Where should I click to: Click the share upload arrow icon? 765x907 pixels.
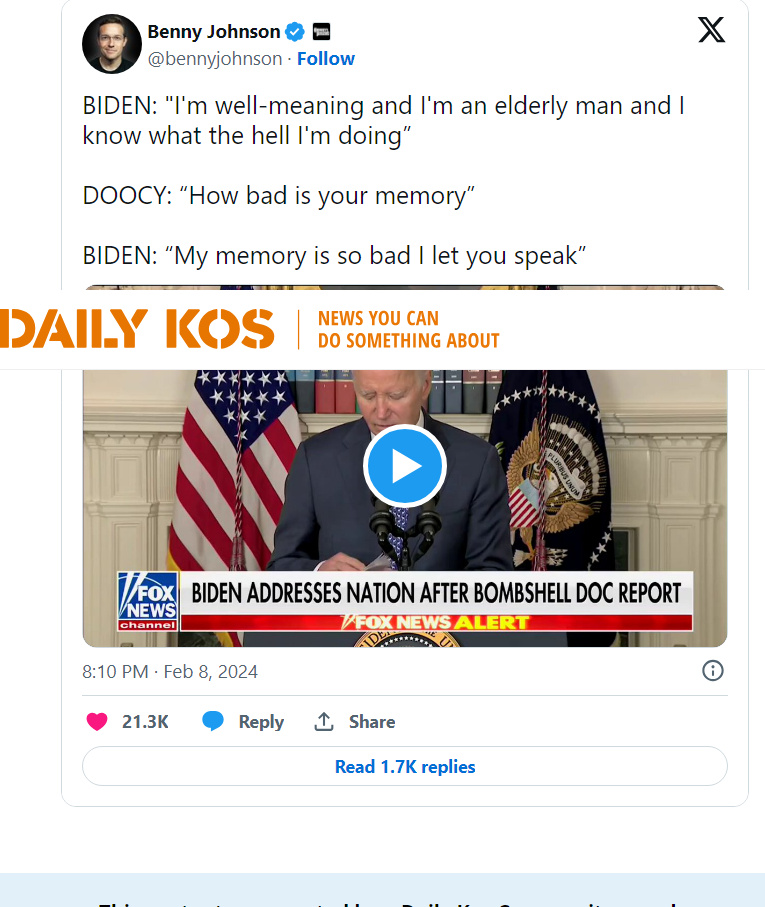point(324,721)
